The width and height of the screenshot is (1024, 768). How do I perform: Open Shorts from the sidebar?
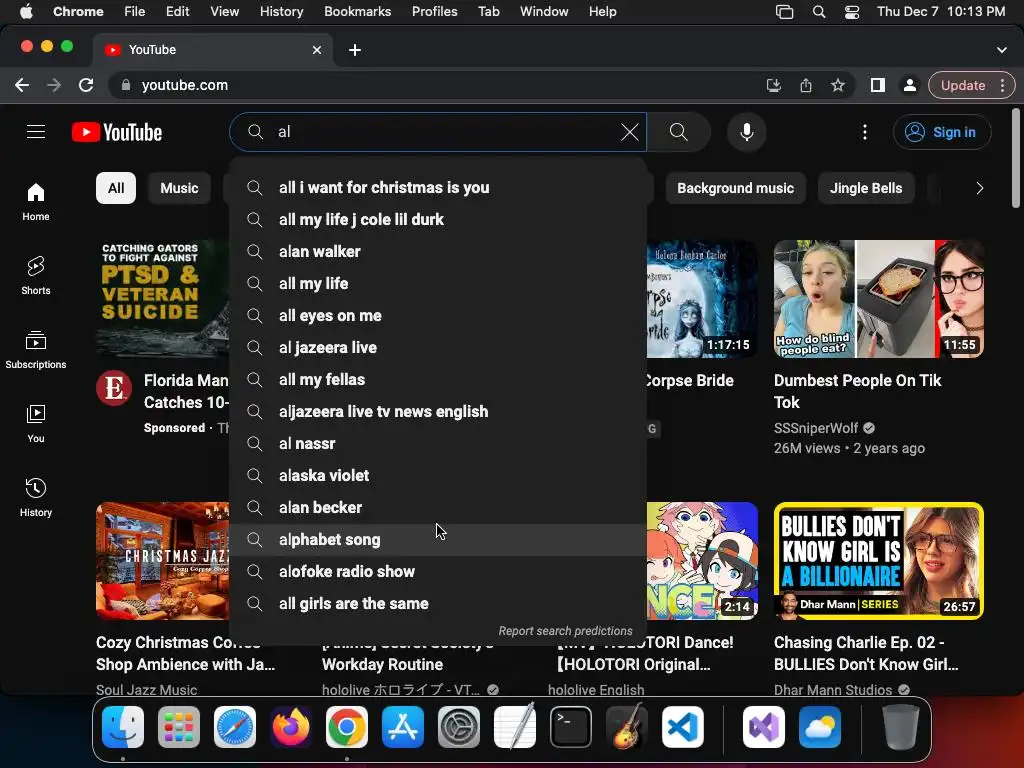36,276
